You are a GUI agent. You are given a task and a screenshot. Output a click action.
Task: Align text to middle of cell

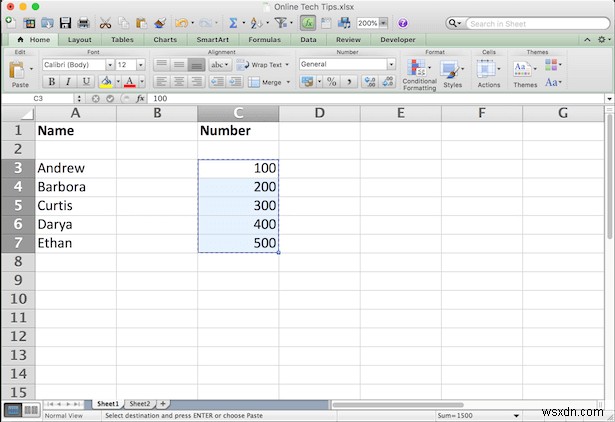[179, 65]
